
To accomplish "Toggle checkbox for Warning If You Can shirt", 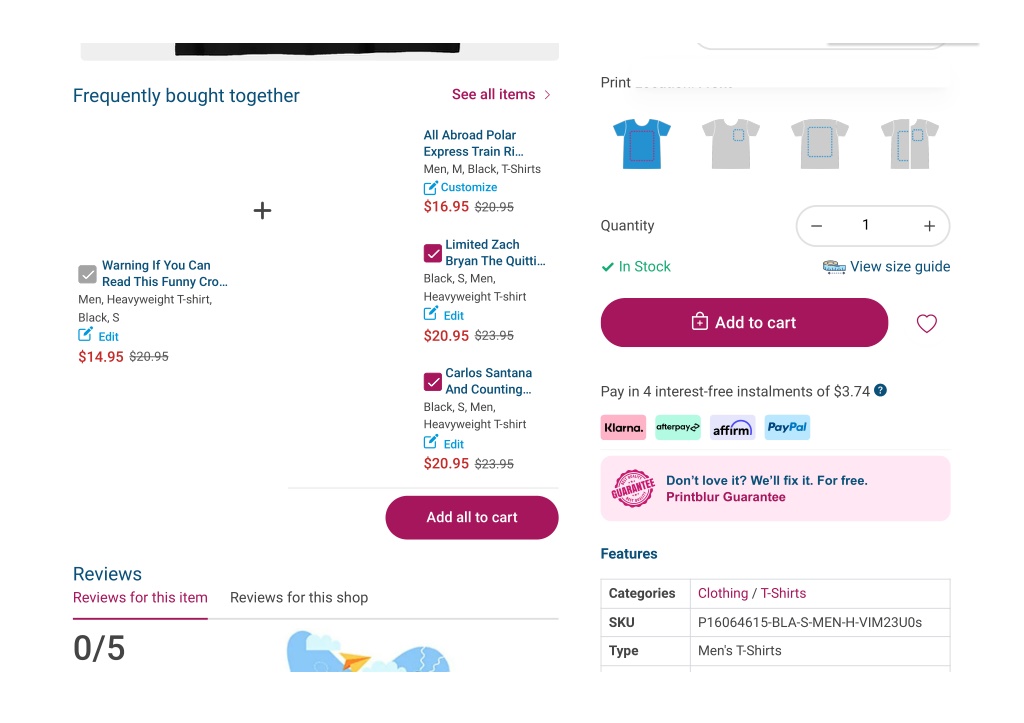I will tap(88, 274).
